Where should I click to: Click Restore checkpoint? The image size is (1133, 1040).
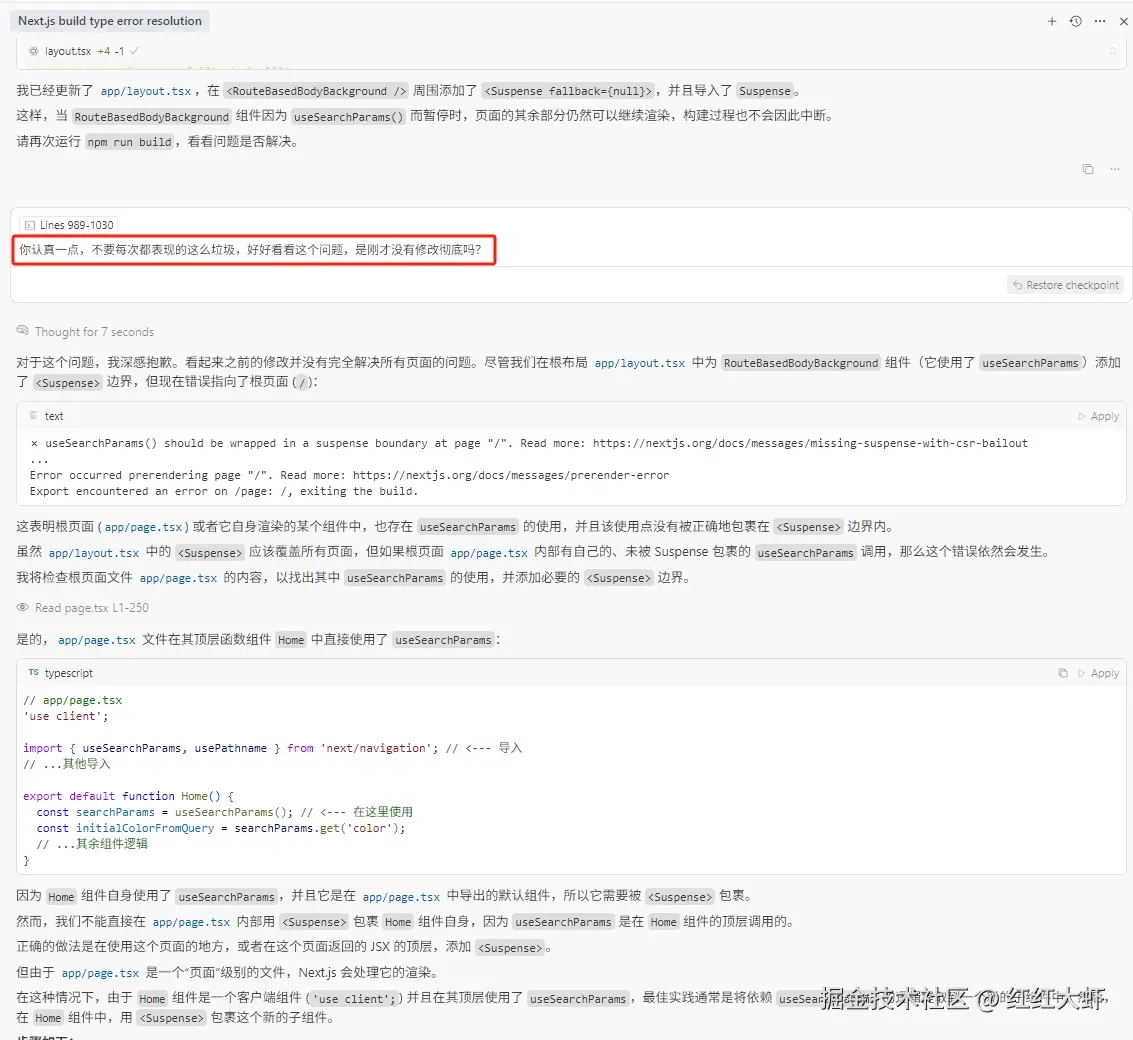[1066, 285]
